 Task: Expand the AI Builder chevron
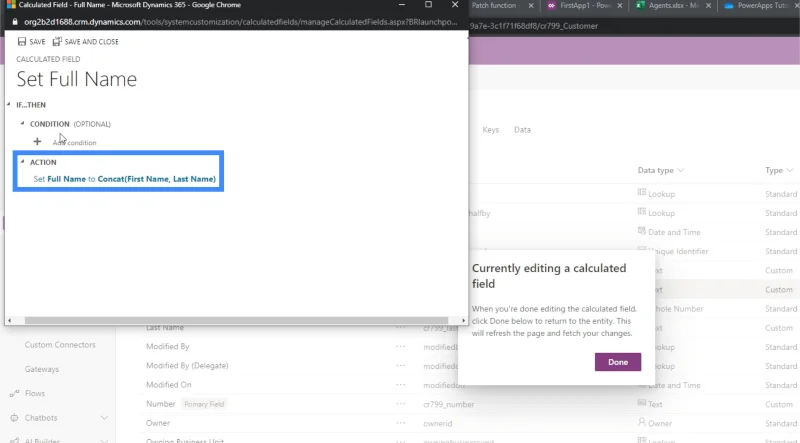coord(104,440)
